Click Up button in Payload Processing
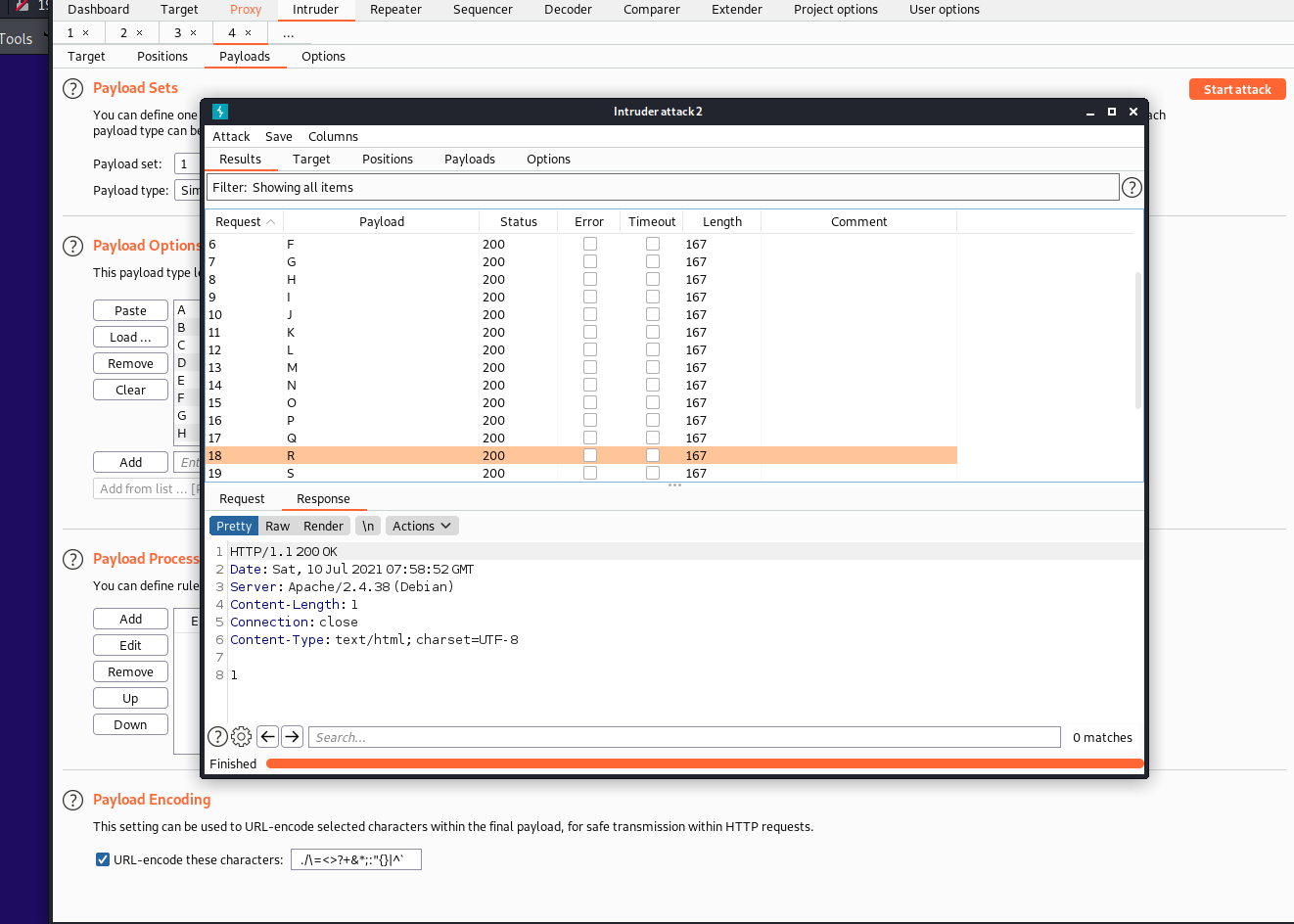This screenshot has height=924, width=1294. click(x=130, y=698)
